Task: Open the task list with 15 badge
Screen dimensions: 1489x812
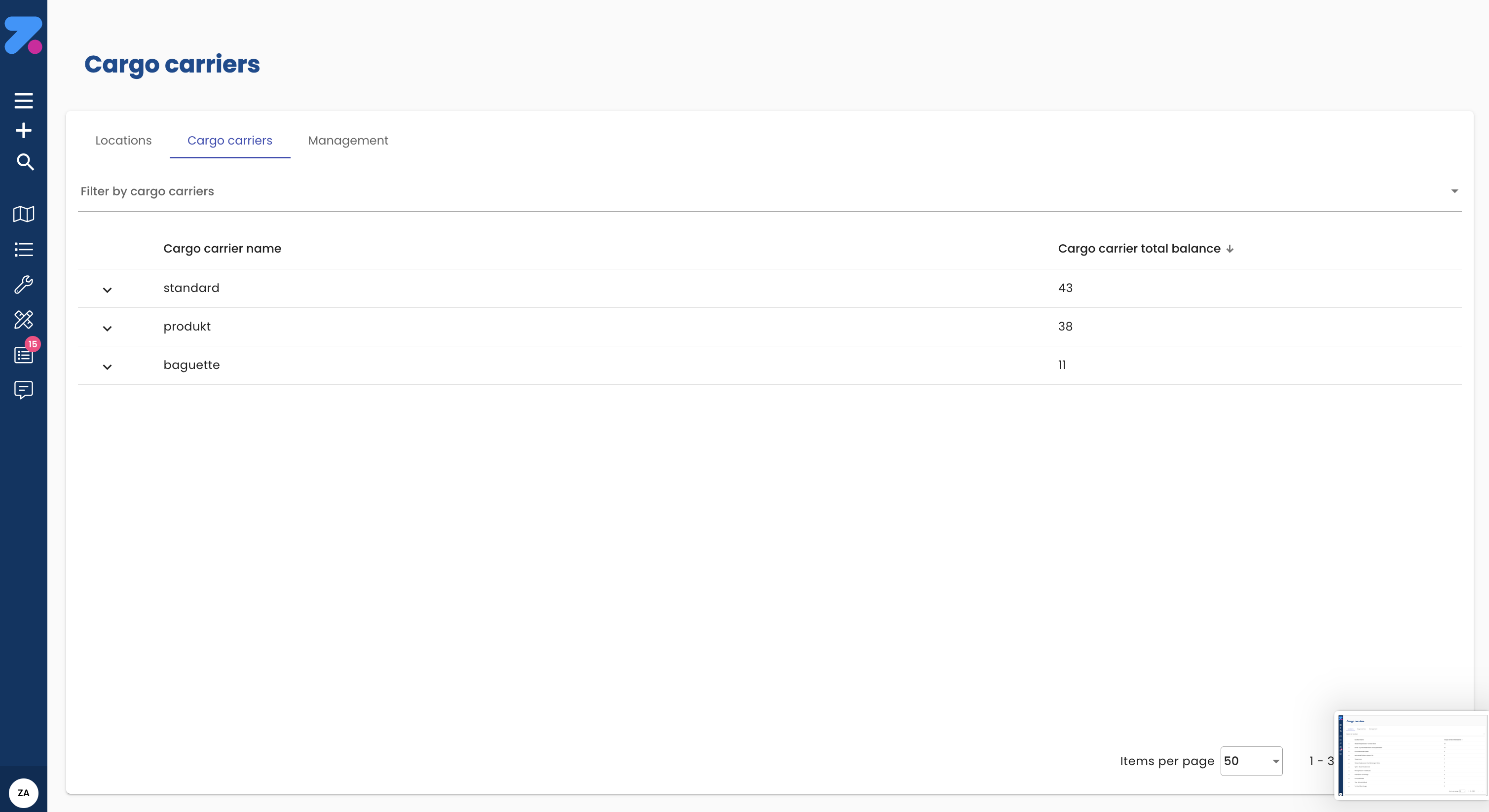Action: (x=23, y=355)
